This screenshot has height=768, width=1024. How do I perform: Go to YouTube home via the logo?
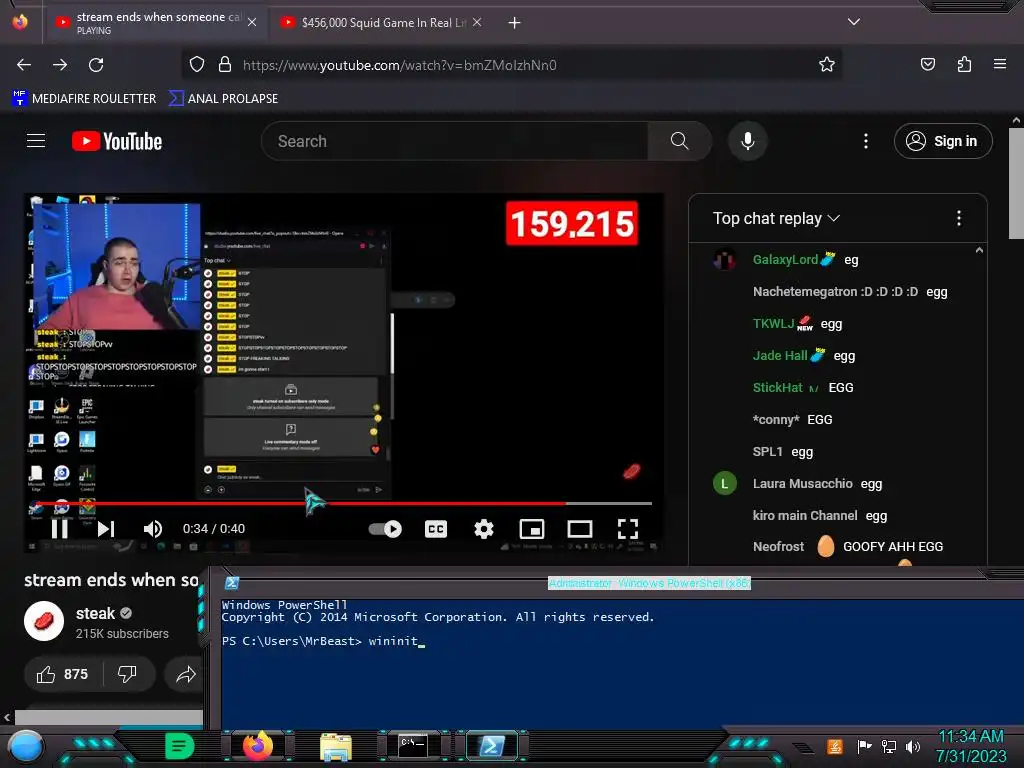click(x=117, y=141)
